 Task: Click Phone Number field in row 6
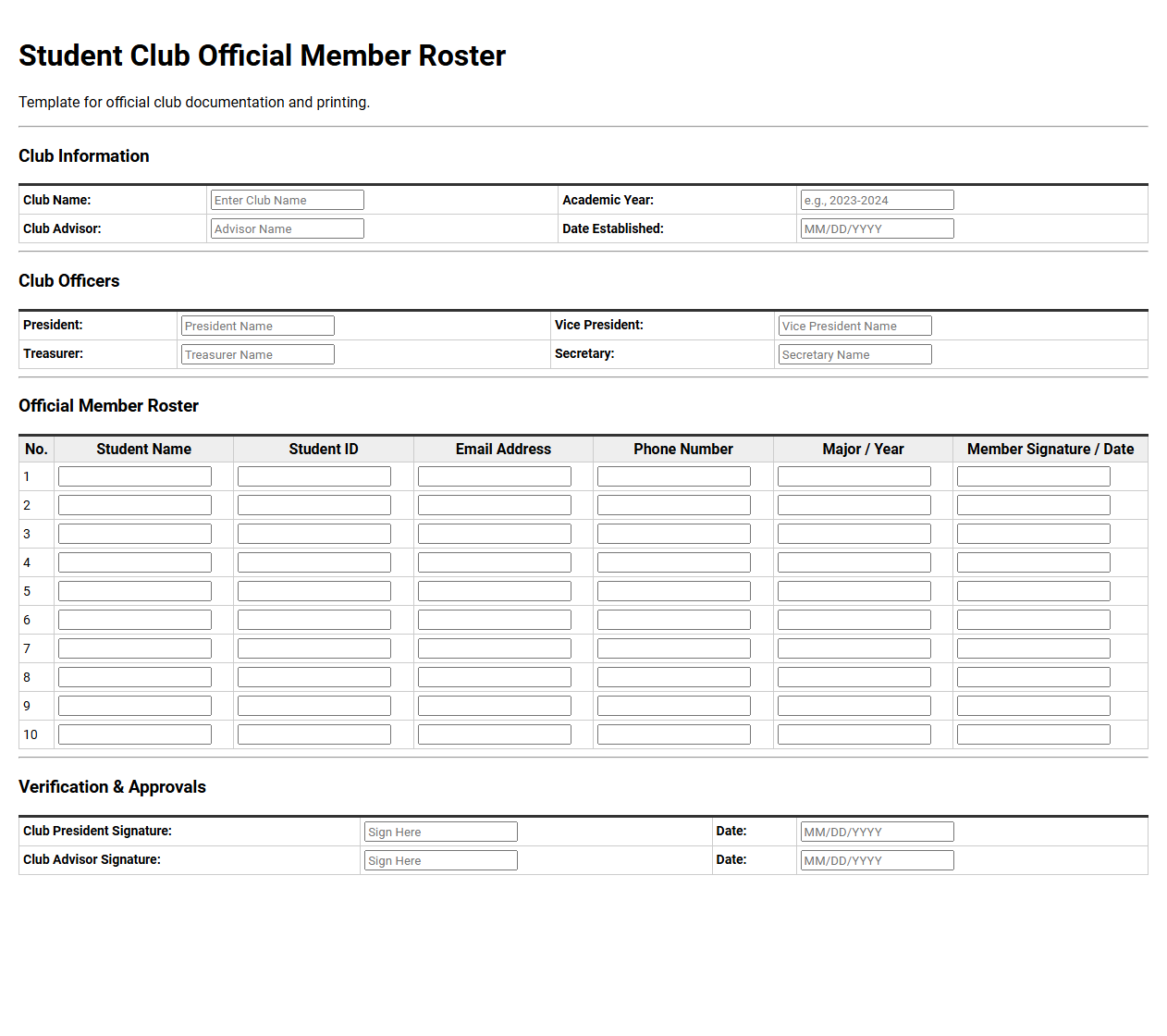click(x=674, y=620)
